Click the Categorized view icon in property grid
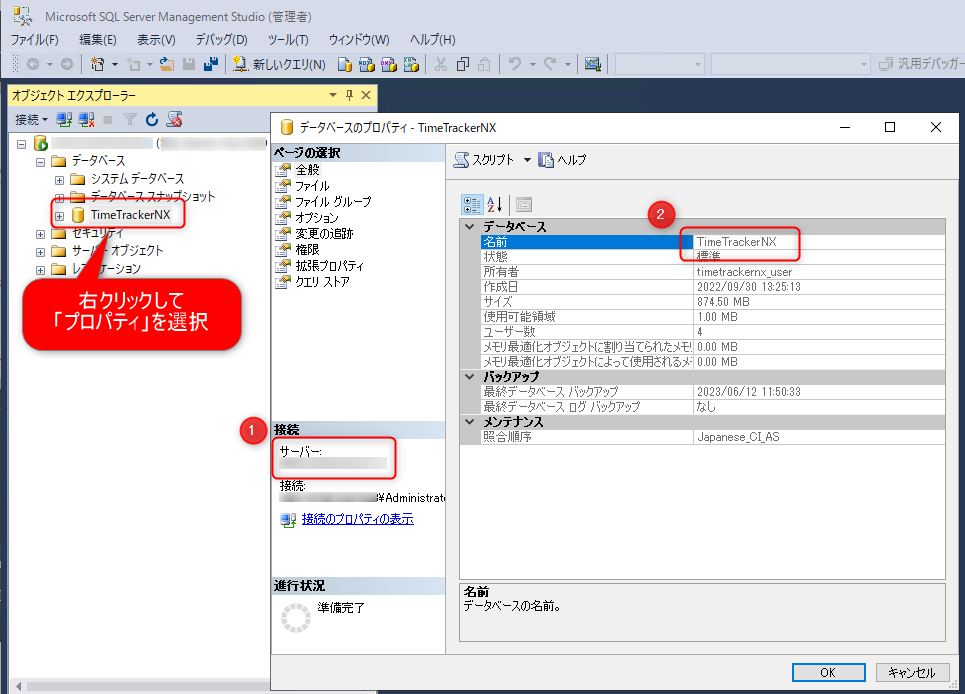 [x=472, y=204]
